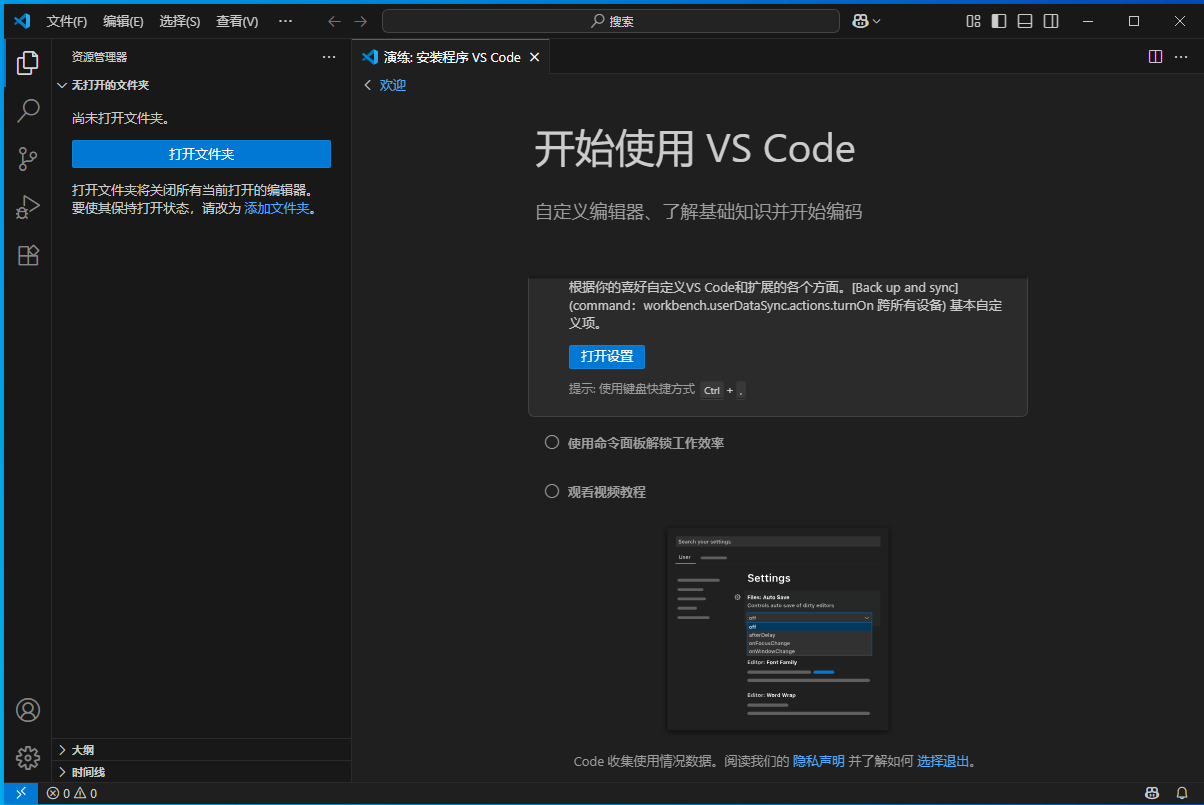Click the '尚未打开文件夹。' text
Viewport: 1204px width, 805px height.
click(121, 118)
